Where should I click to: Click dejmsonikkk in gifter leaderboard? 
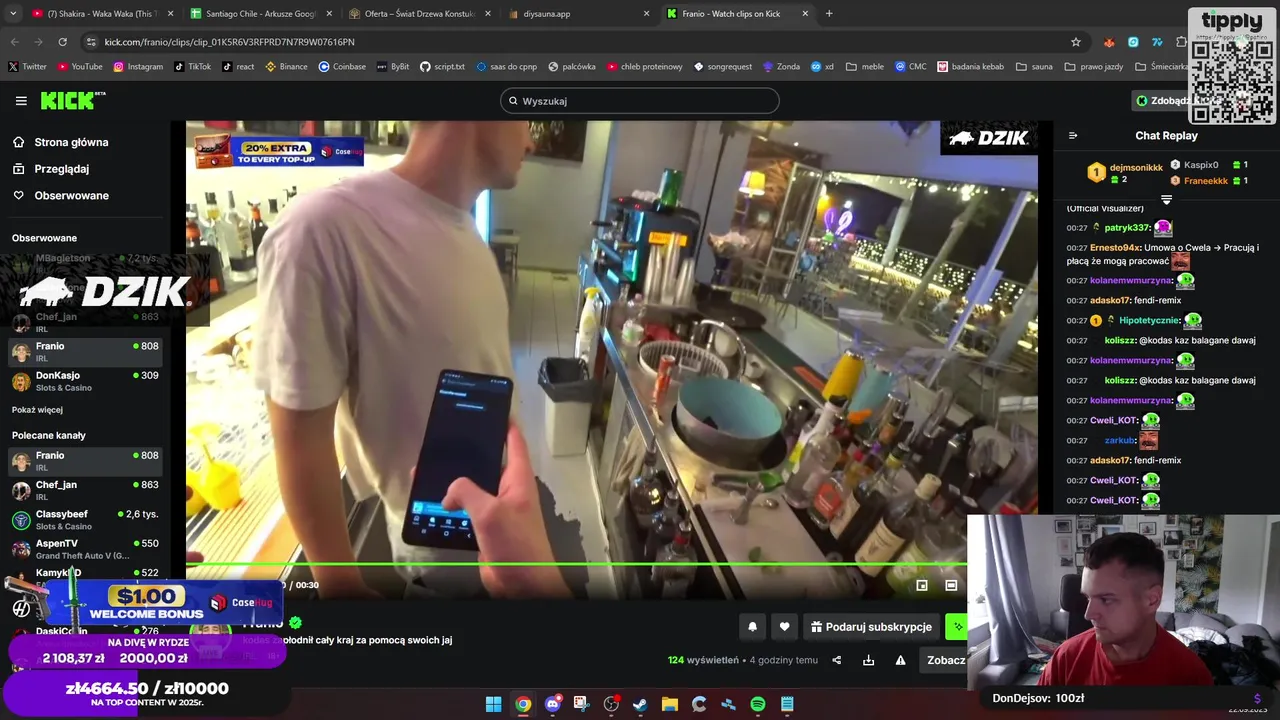point(1136,168)
